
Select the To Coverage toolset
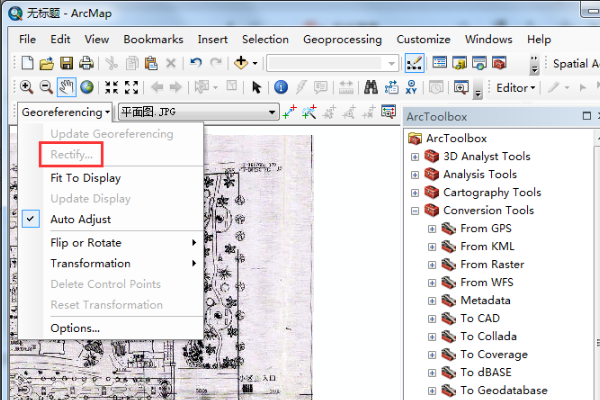tap(494, 354)
